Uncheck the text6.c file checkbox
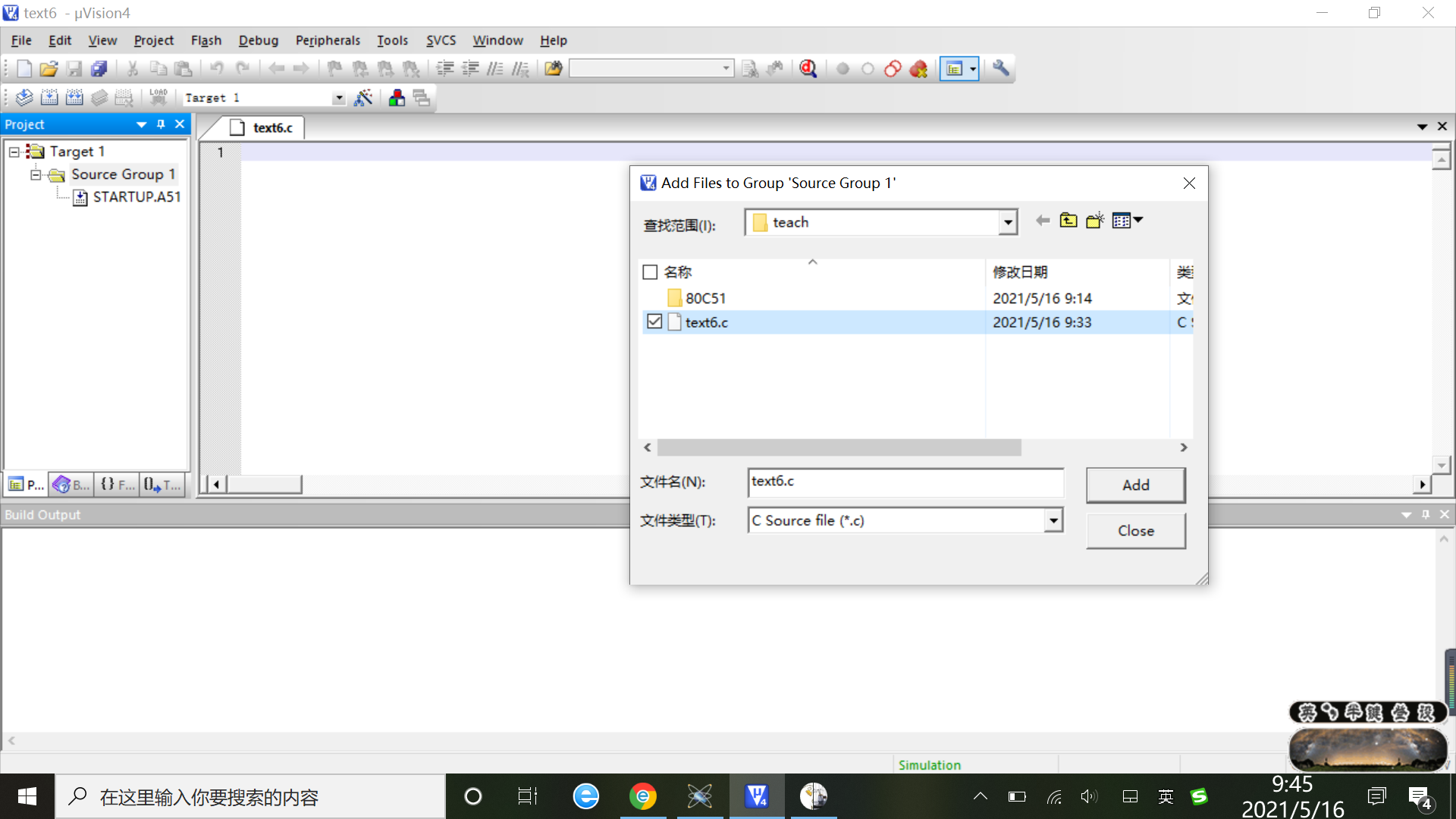Image resolution: width=1456 pixels, height=819 pixels. tap(654, 322)
